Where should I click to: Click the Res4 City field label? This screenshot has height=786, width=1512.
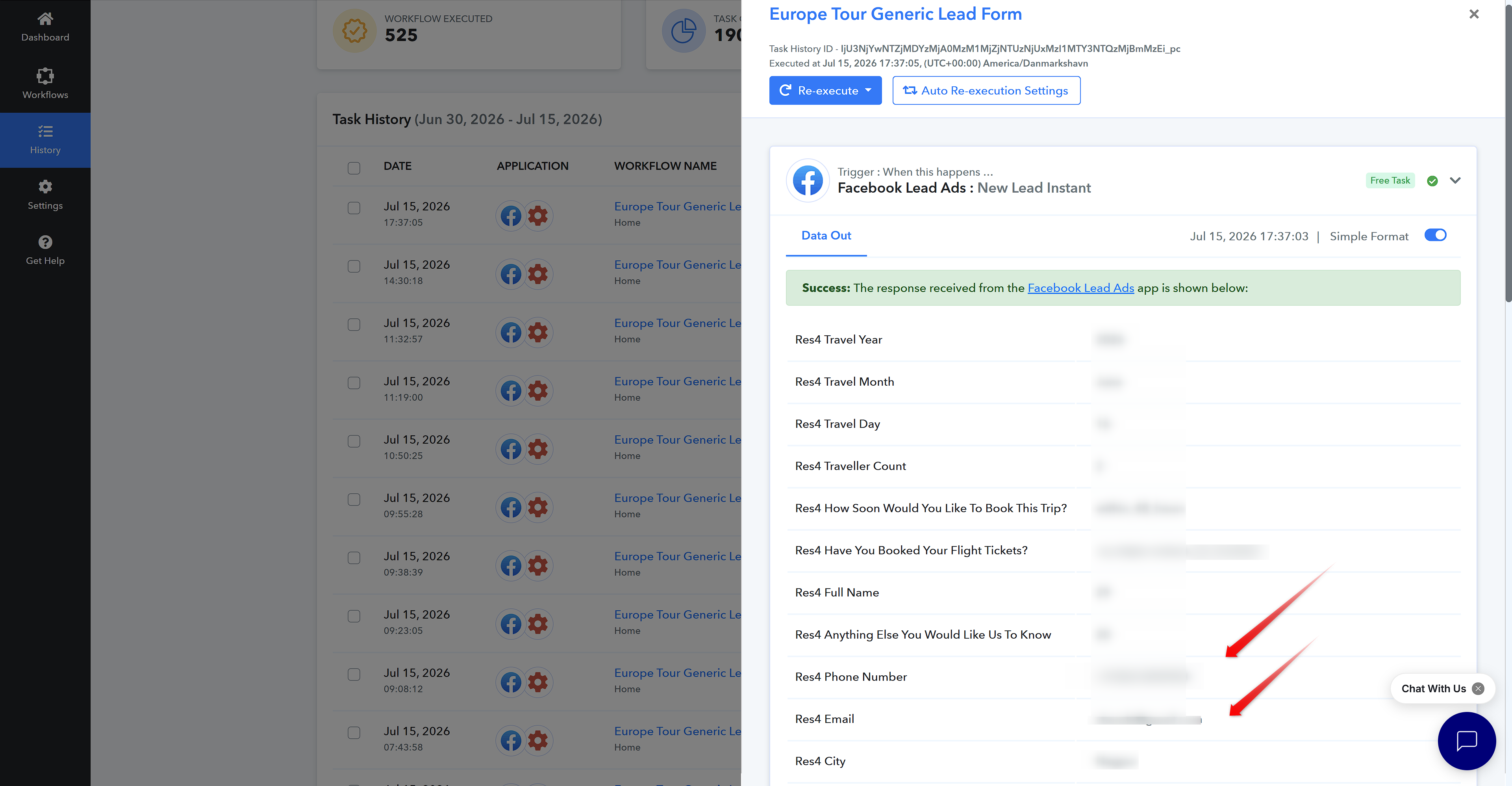(820, 761)
